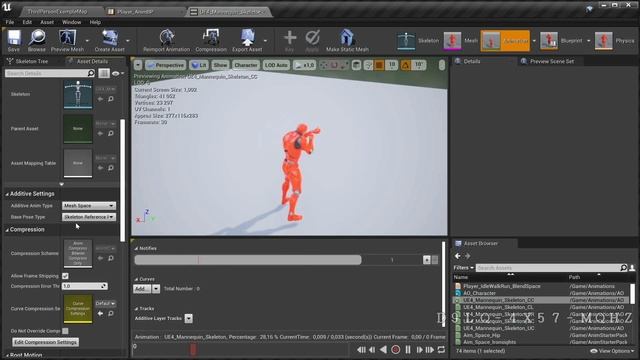This screenshot has width=640, height=360.
Task: Click the Key toolbar icon
Action: click(x=289, y=40)
